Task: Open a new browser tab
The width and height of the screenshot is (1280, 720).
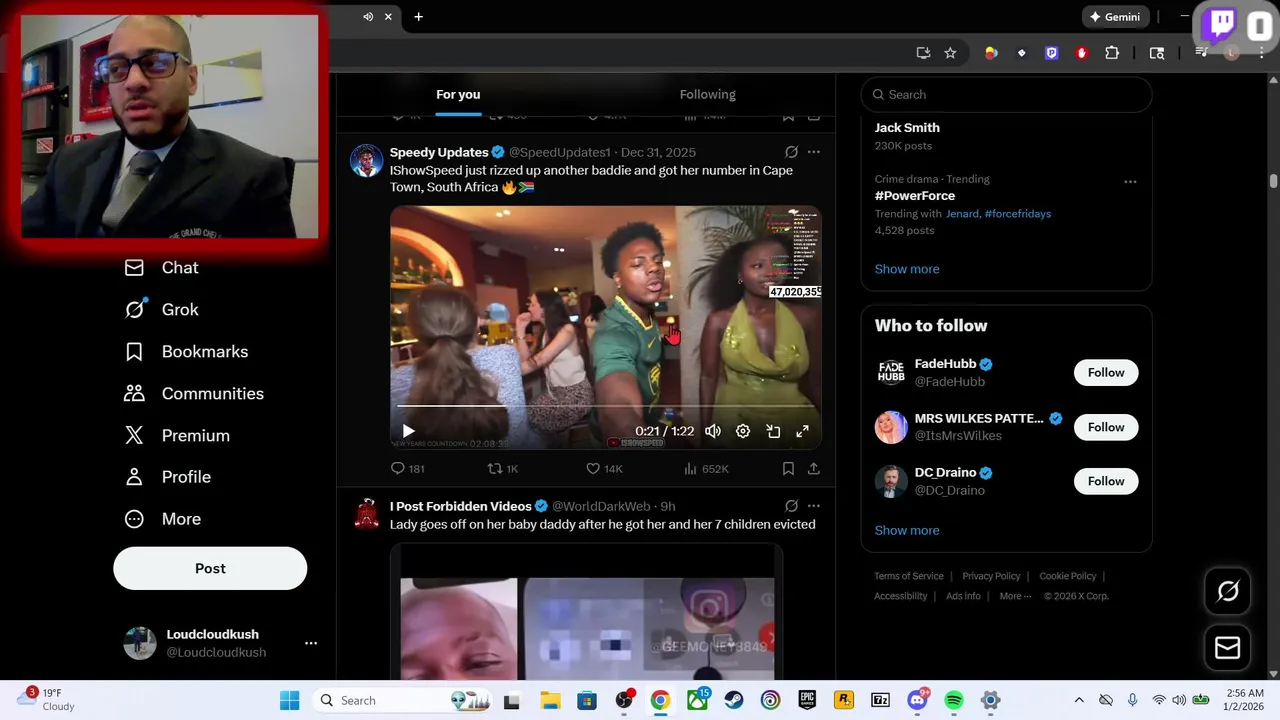Action: coord(418,16)
